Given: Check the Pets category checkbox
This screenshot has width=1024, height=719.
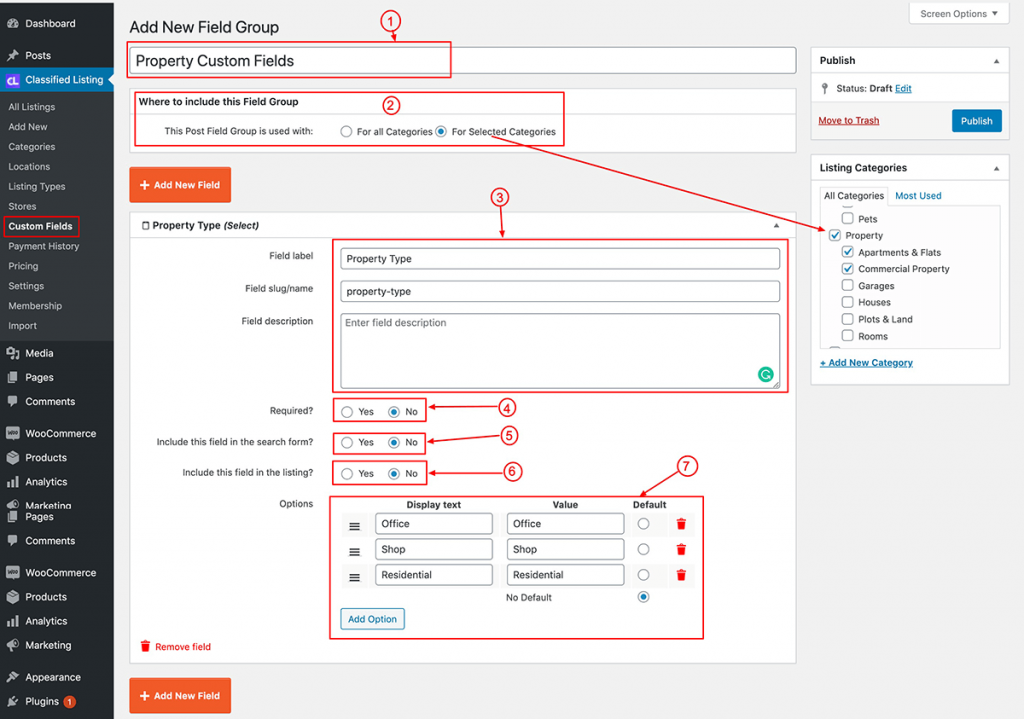Looking at the screenshot, I should pyautogui.click(x=848, y=218).
